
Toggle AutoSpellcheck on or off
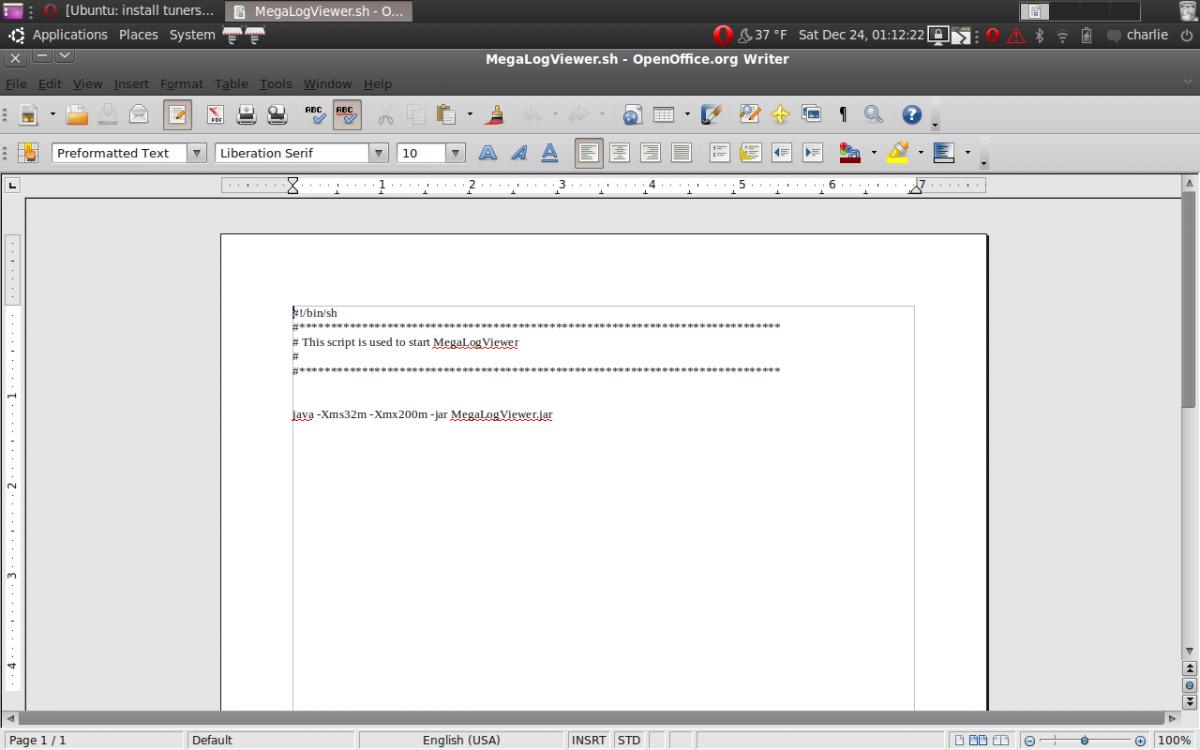click(346, 115)
